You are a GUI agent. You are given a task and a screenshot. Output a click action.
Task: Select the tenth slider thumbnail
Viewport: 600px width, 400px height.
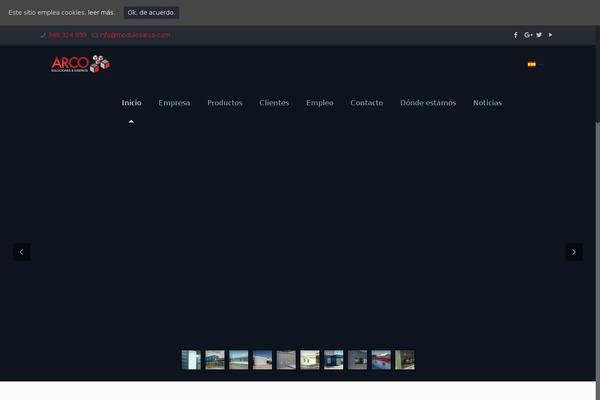[405, 360]
